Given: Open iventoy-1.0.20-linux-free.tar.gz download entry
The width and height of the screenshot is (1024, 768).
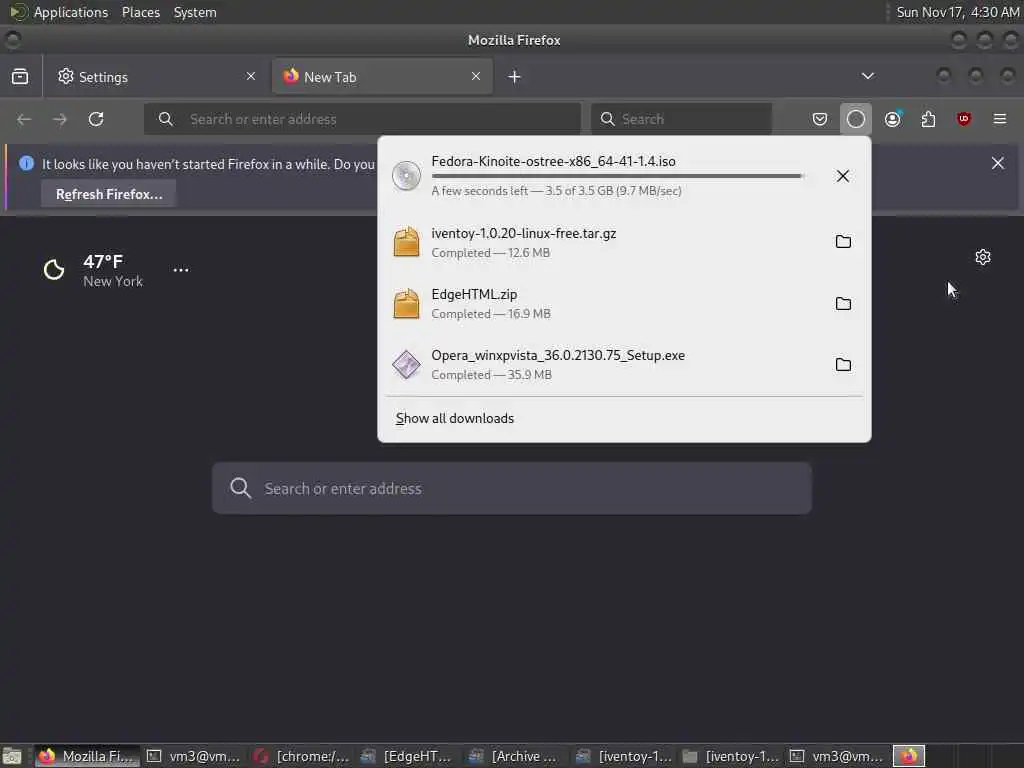Looking at the screenshot, I should coord(607,242).
